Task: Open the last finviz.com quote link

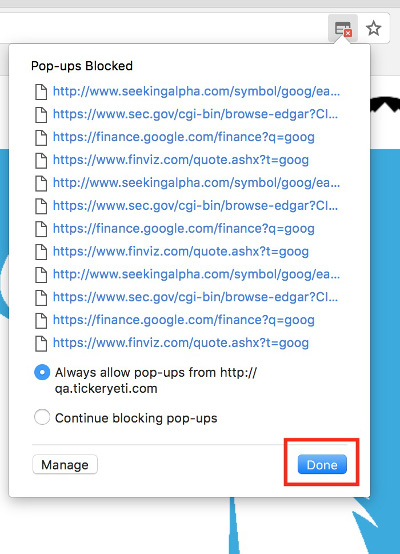Action: point(181,343)
